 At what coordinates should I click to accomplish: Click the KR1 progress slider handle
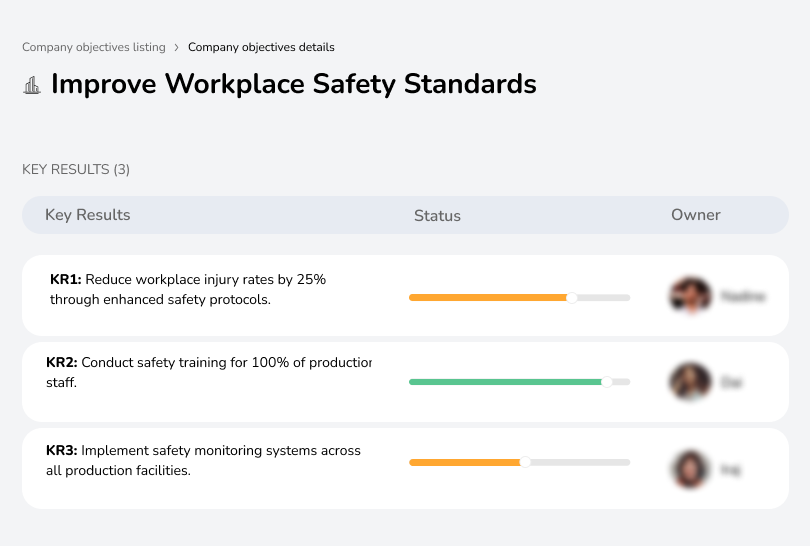[571, 298]
